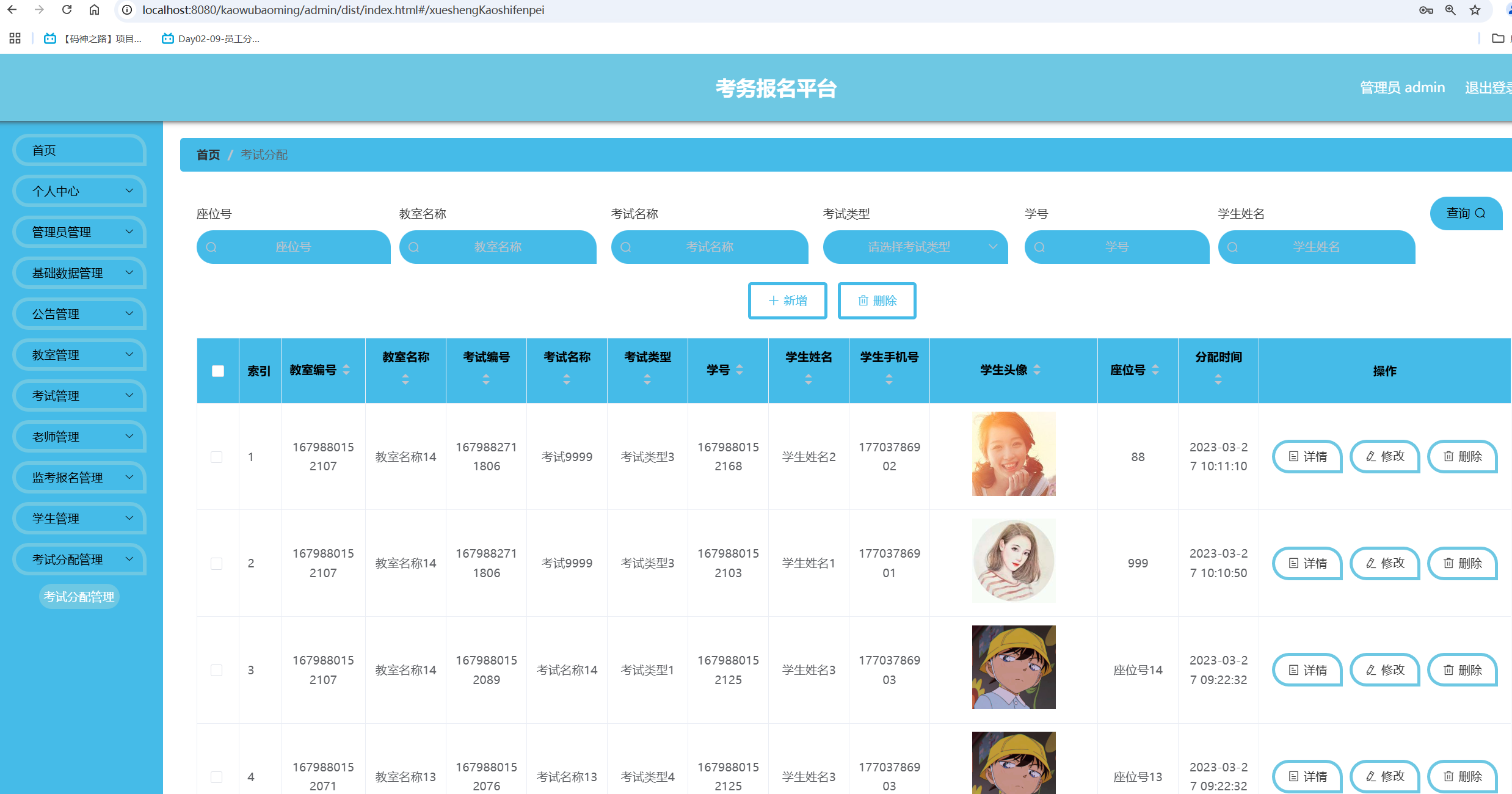Sort by 学号 column sort arrows
Image resolution: width=1512 pixels, height=794 pixels.
pyautogui.click(x=740, y=370)
